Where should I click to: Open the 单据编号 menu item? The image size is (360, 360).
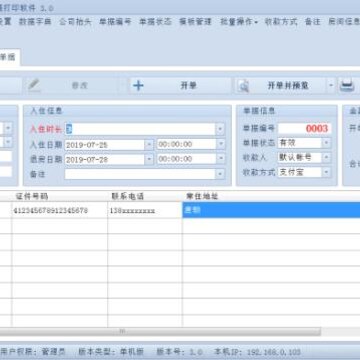point(115,22)
